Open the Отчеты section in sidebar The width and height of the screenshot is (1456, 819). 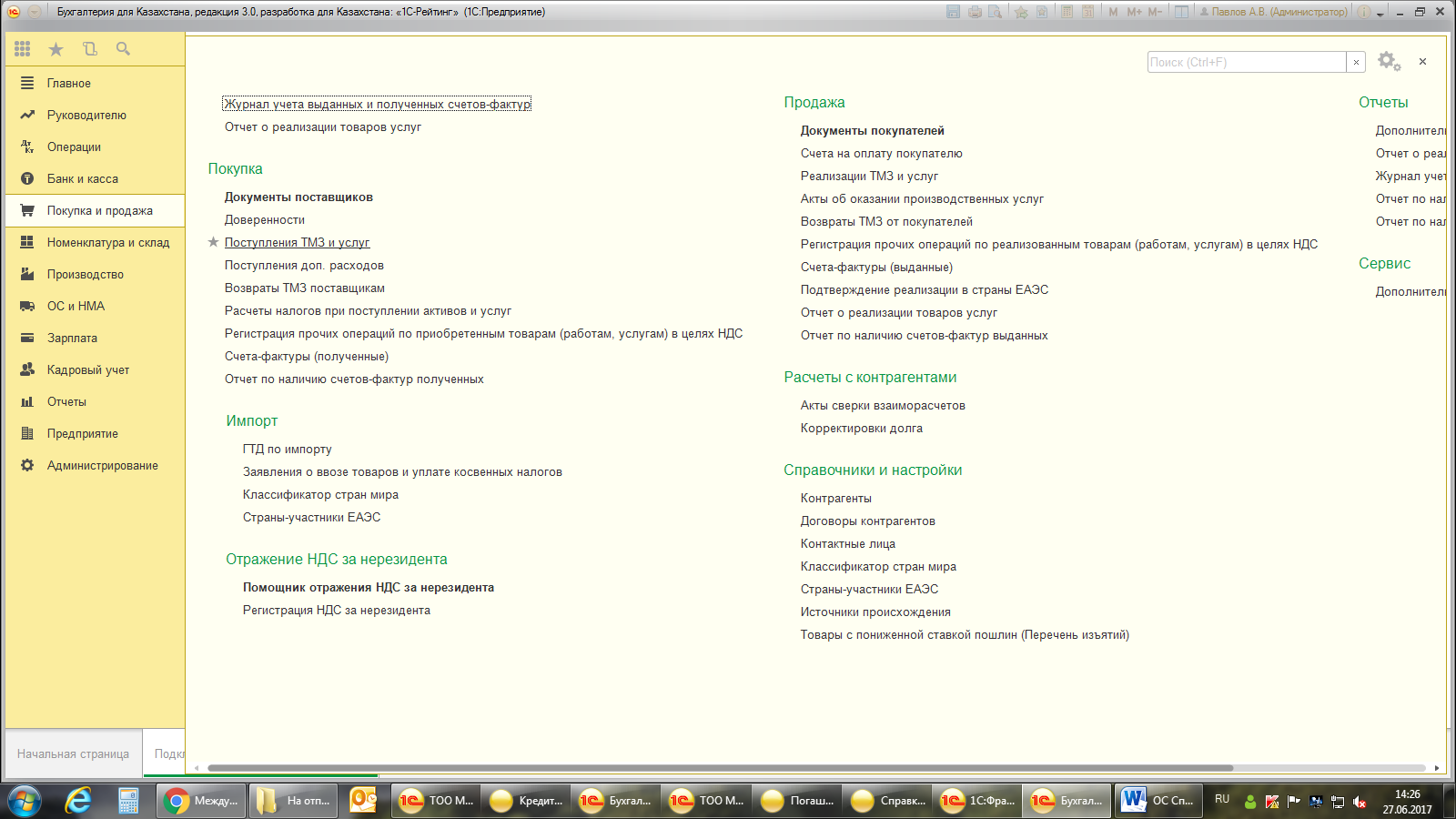pyautogui.click(x=95, y=401)
